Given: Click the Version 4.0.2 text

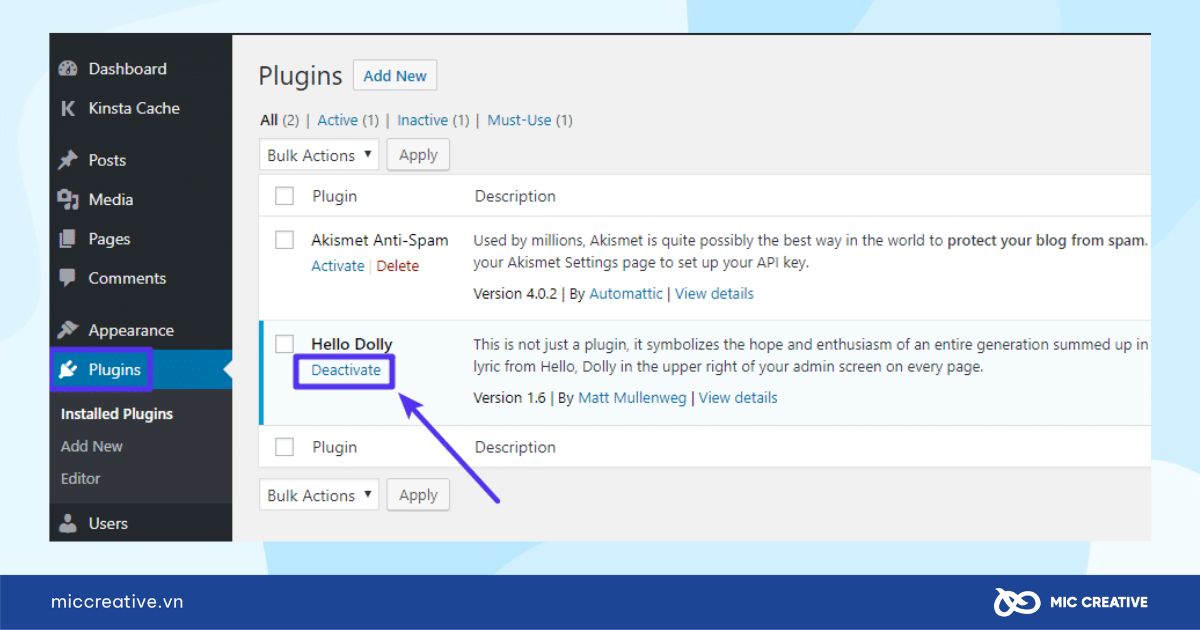Looking at the screenshot, I should [516, 294].
